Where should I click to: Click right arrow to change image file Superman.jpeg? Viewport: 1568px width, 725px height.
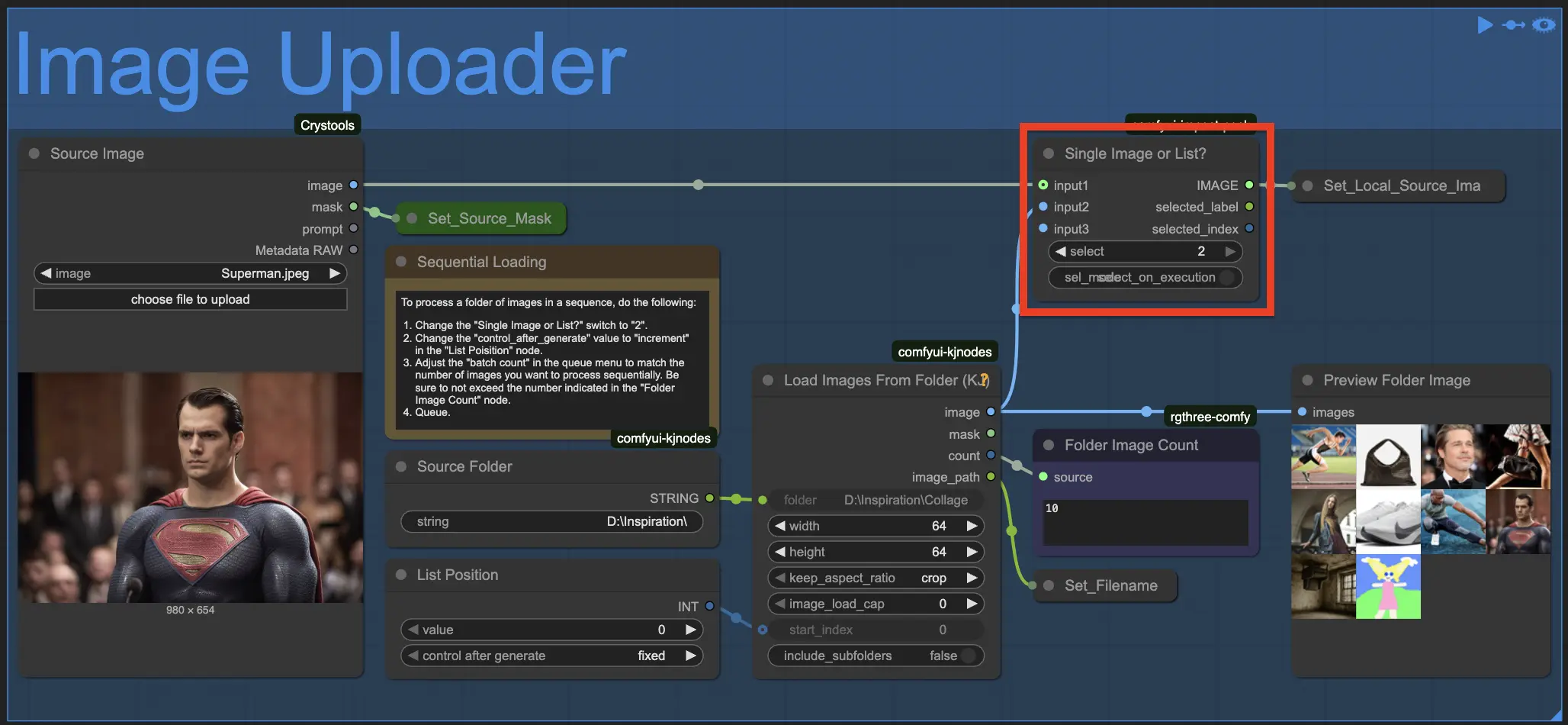click(334, 273)
